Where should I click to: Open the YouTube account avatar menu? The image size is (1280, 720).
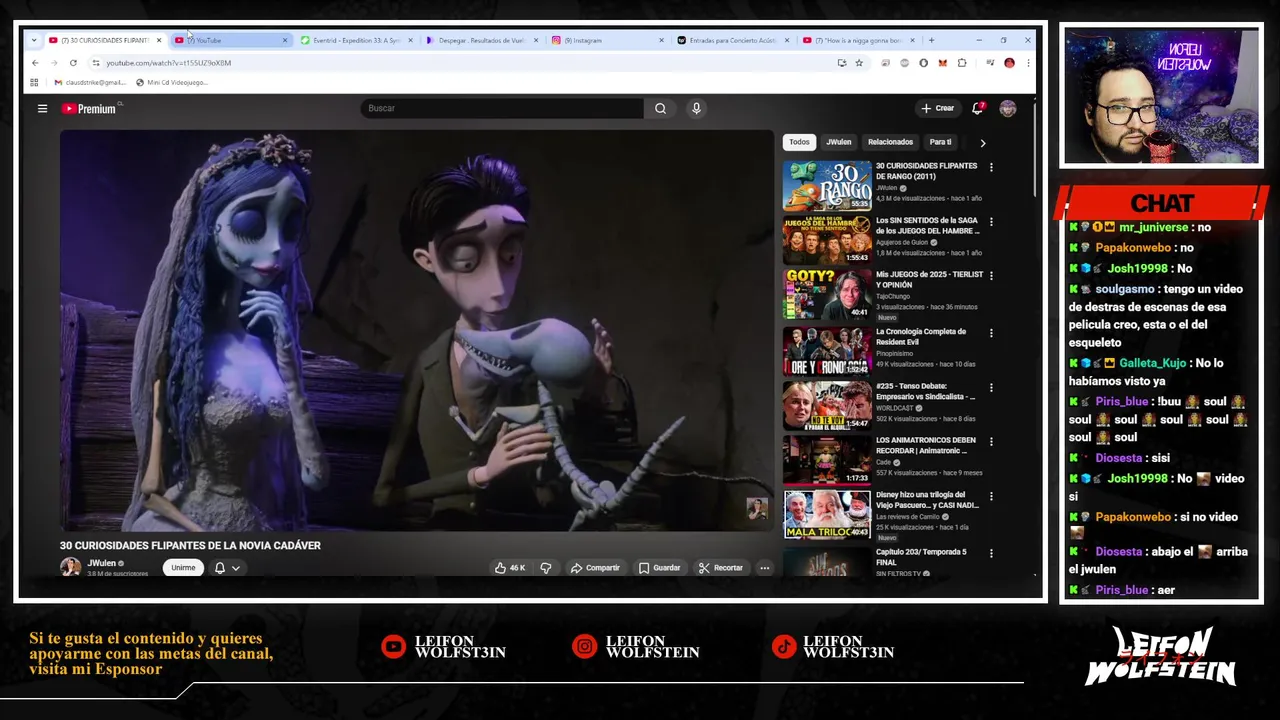click(x=1008, y=108)
